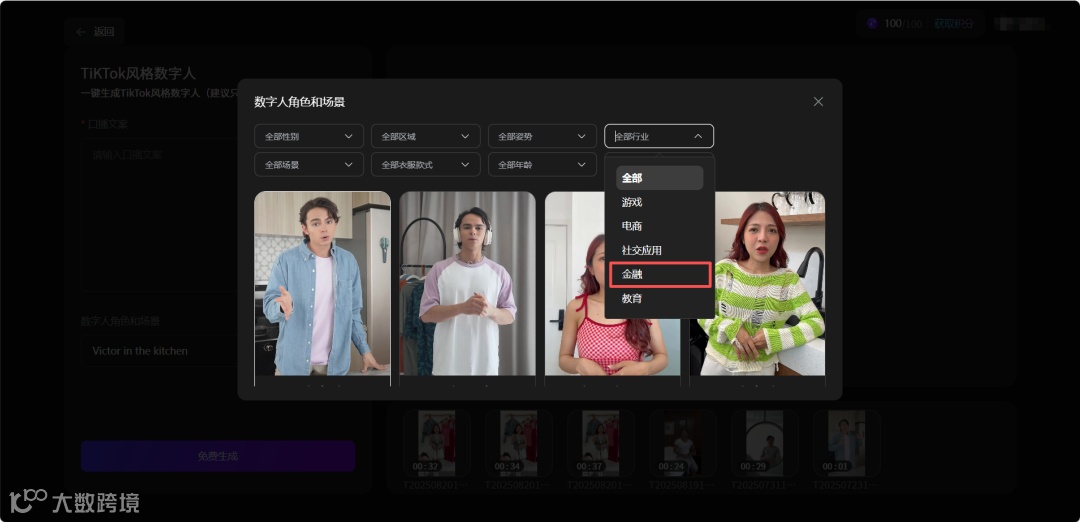Open the 全部性别 dropdown
The height and width of the screenshot is (522, 1080).
309,136
